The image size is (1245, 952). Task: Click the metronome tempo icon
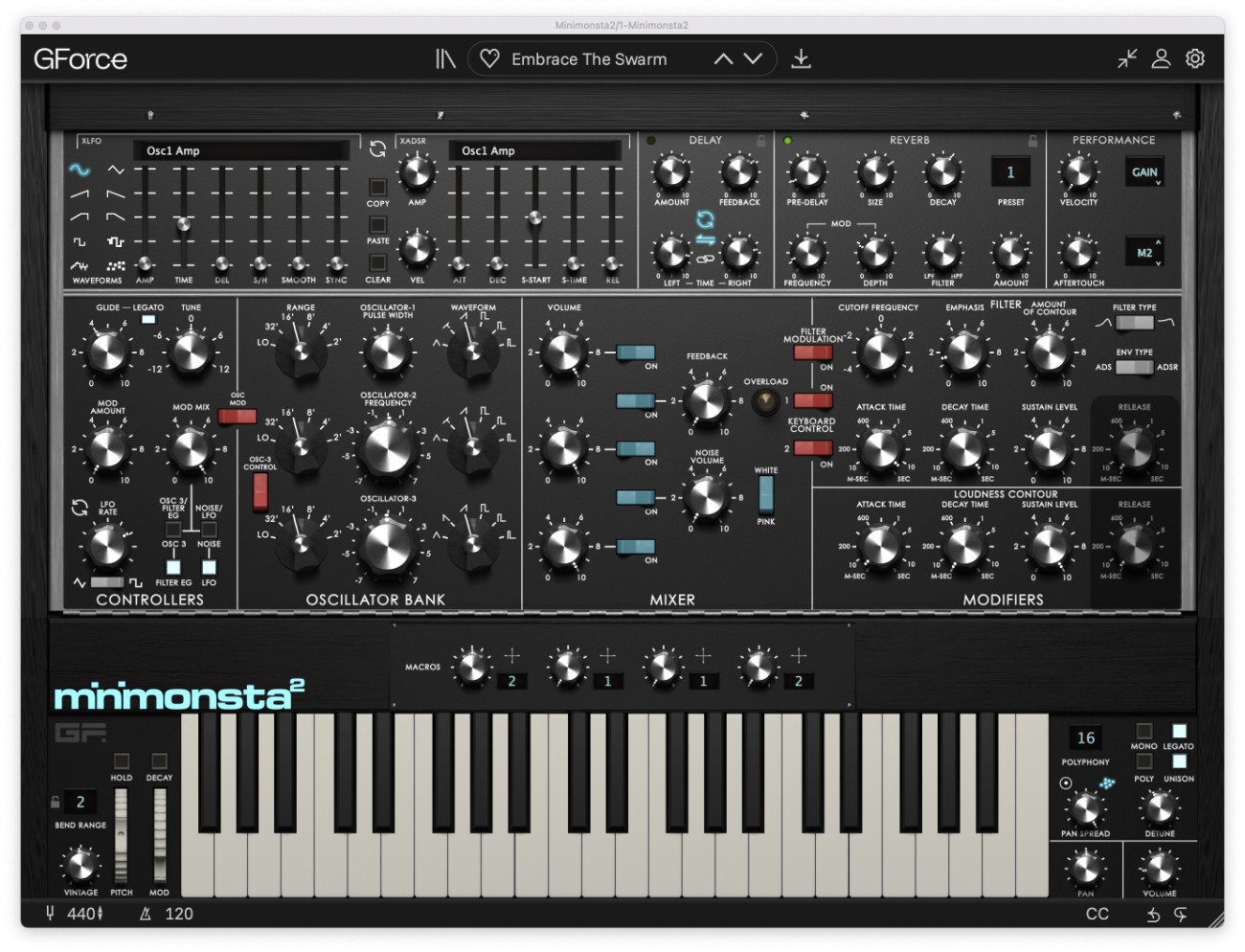[x=146, y=914]
